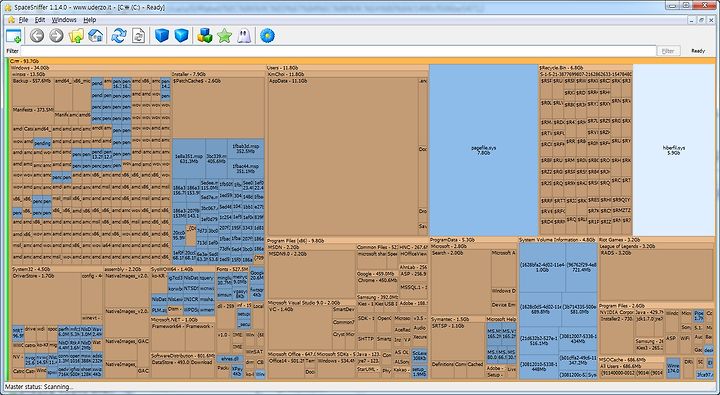The height and width of the screenshot is (395, 720).
Task: Click the C: 93.7Gb root header
Action: point(362,61)
